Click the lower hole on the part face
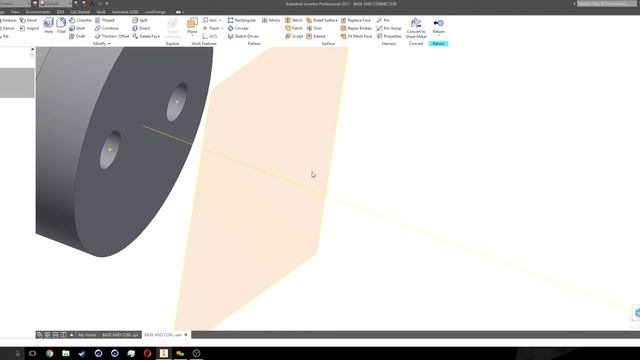Image resolution: width=640 pixels, height=360 pixels. click(x=110, y=150)
